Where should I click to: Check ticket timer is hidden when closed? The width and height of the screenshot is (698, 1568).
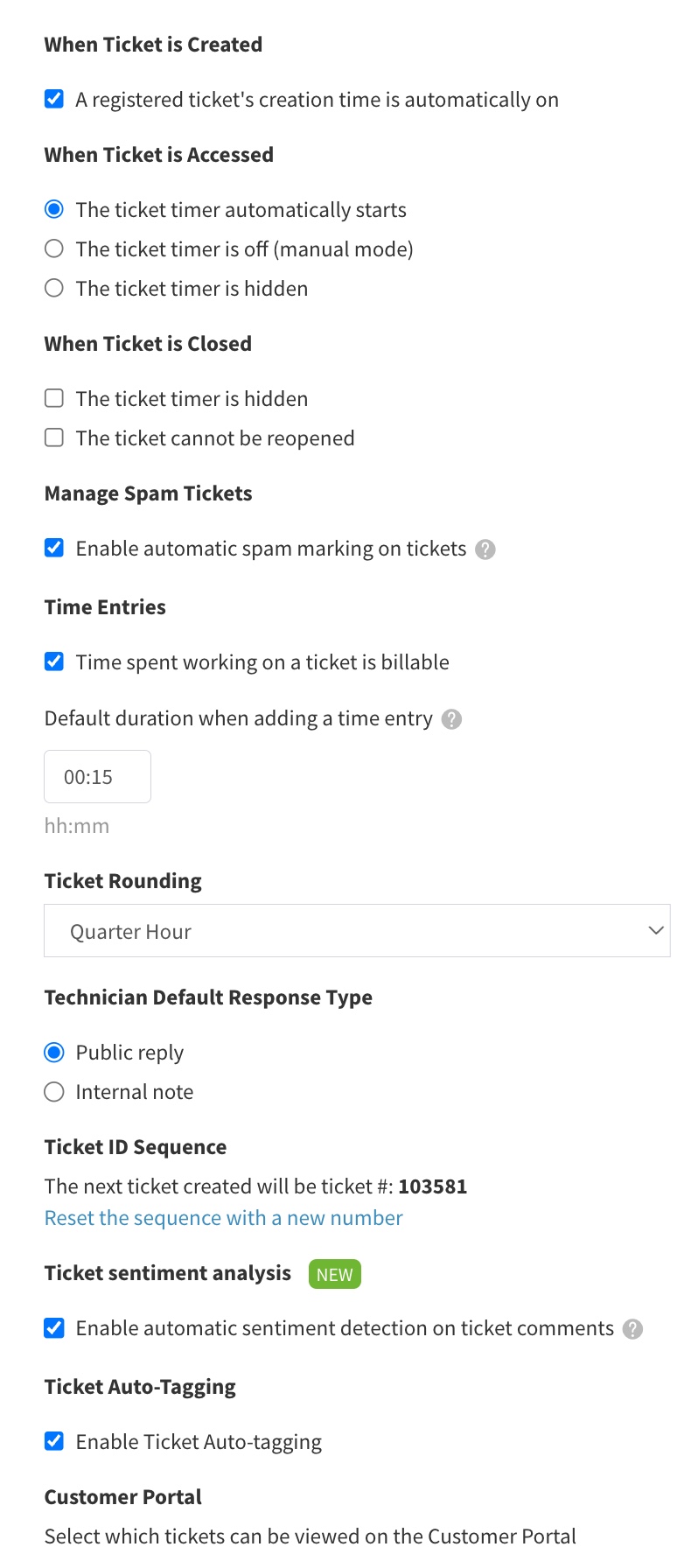point(54,399)
